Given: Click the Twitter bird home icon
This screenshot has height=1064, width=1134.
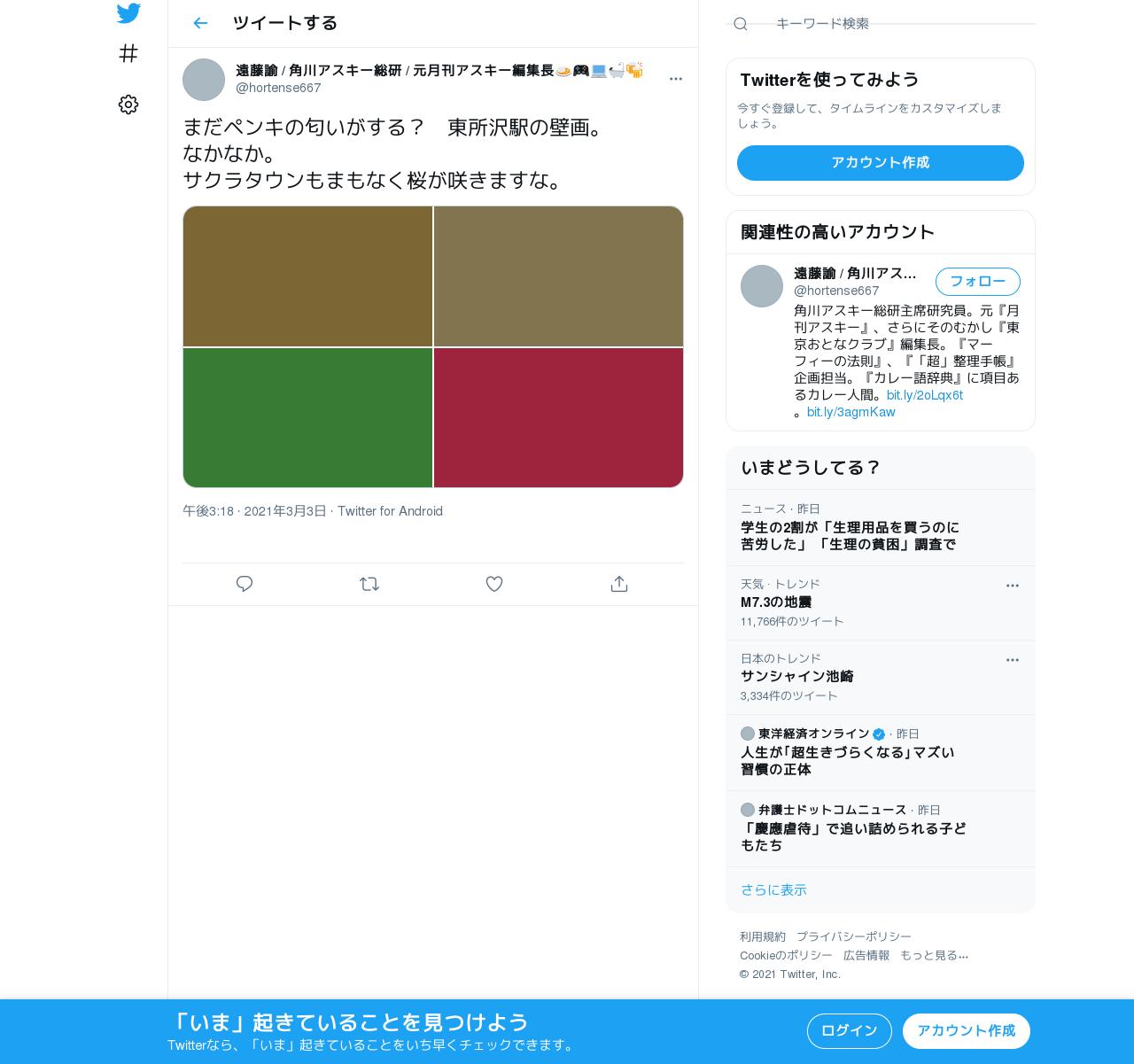Looking at the screenshot, I should [128, 13].
